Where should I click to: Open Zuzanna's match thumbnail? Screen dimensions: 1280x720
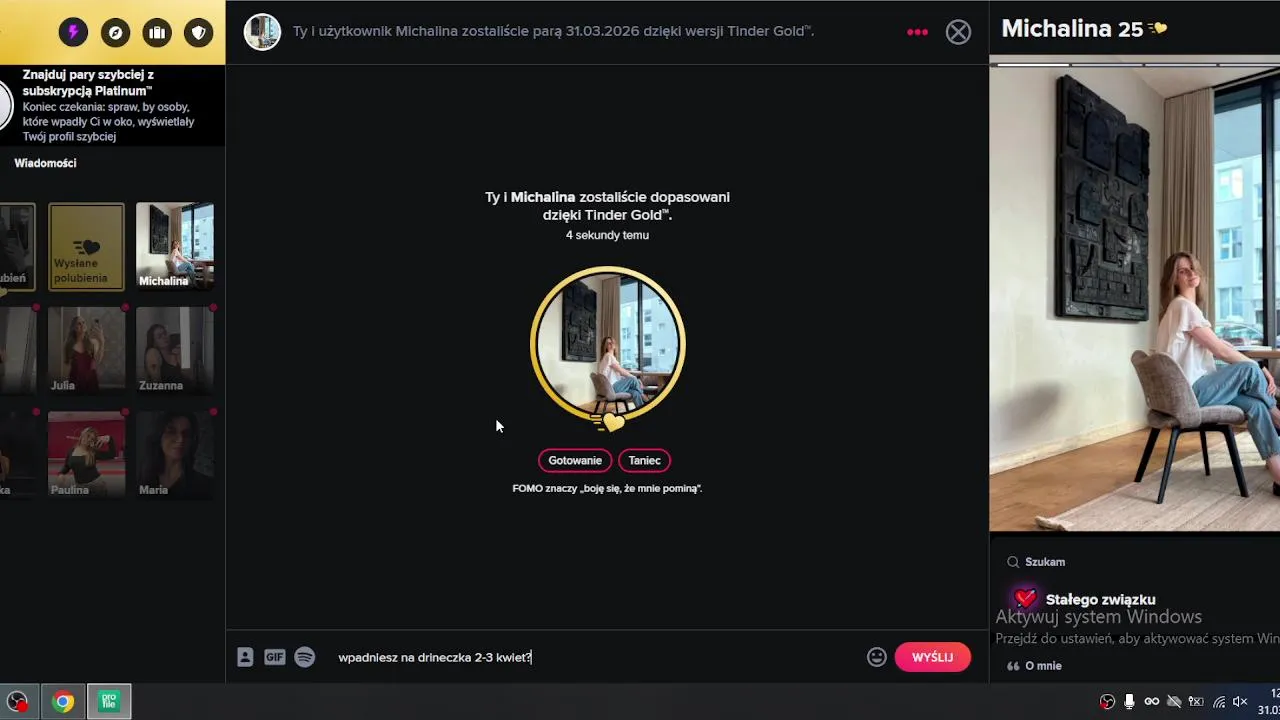point(175,350)
